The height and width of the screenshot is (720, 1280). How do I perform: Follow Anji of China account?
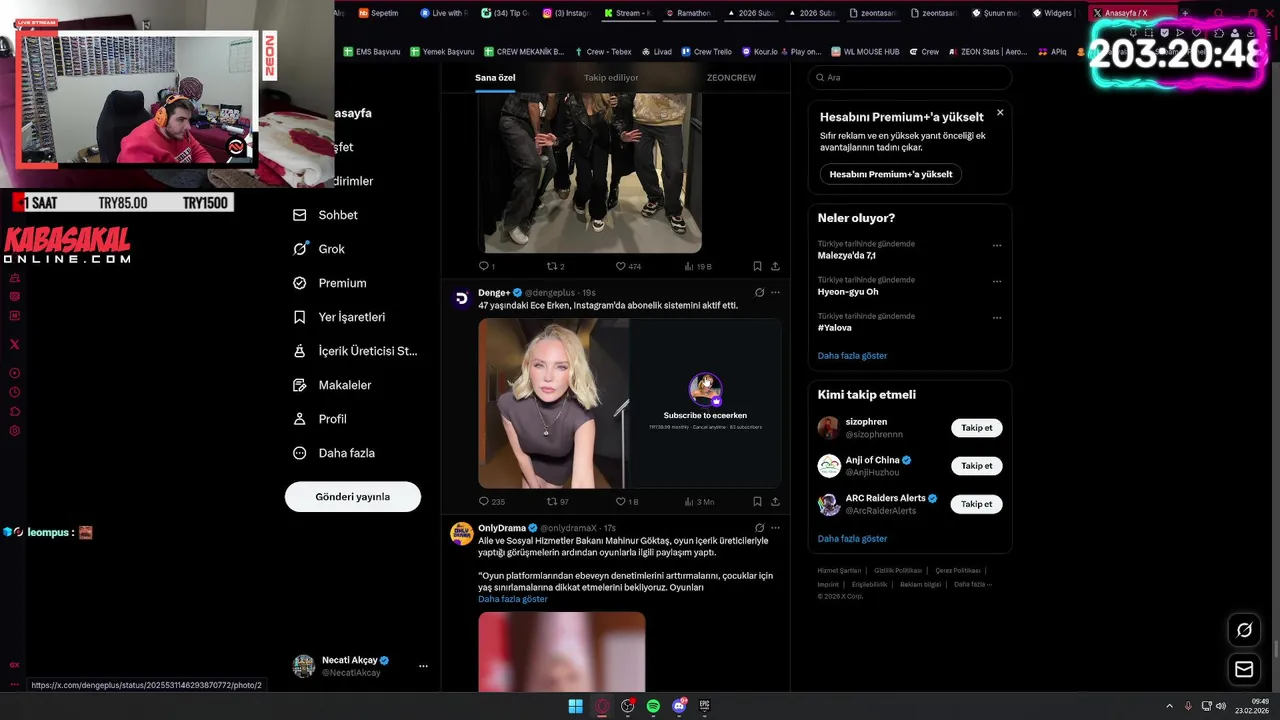(976, 466)
